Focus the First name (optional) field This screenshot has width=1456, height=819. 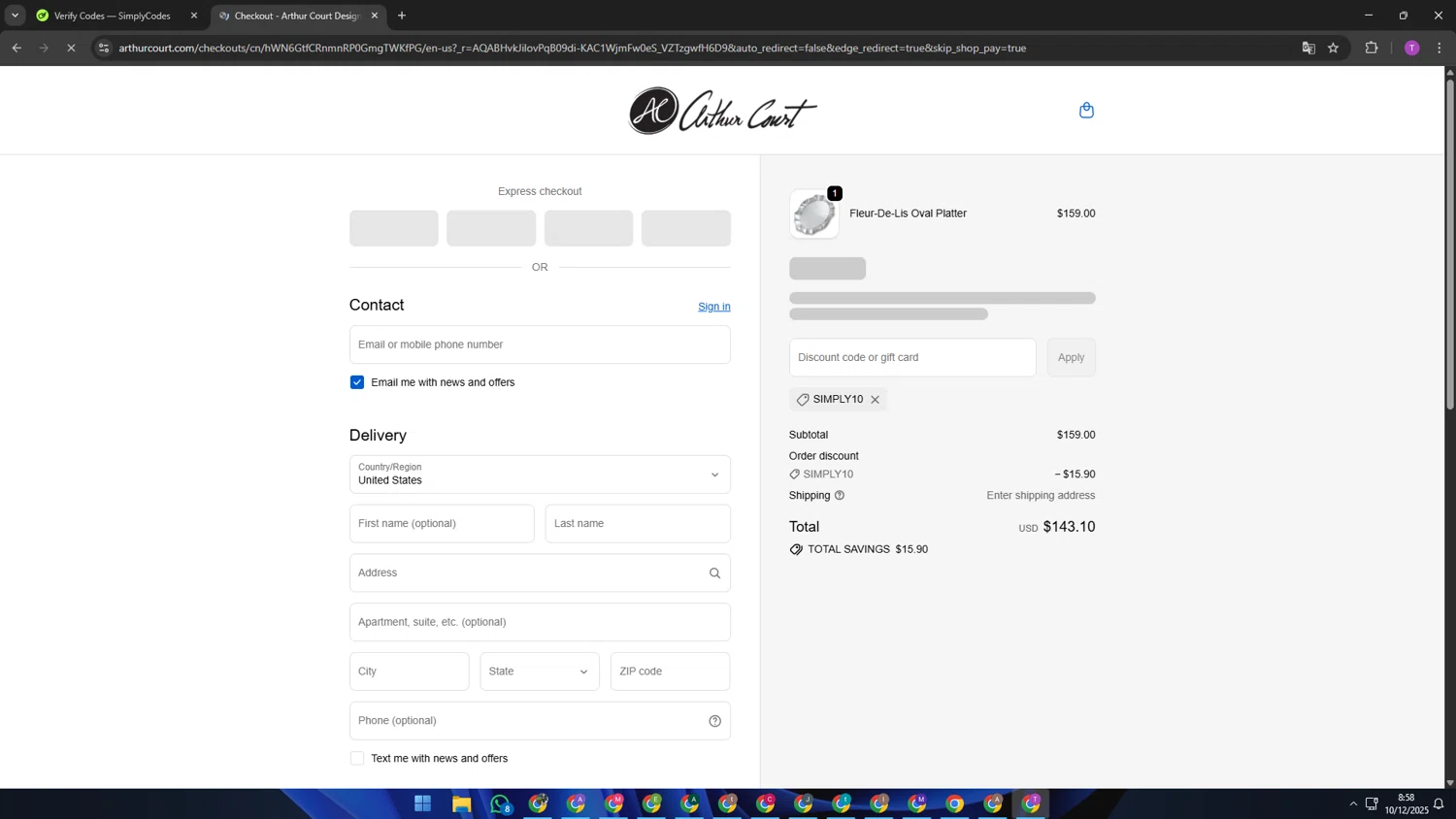tap(442, 524)
